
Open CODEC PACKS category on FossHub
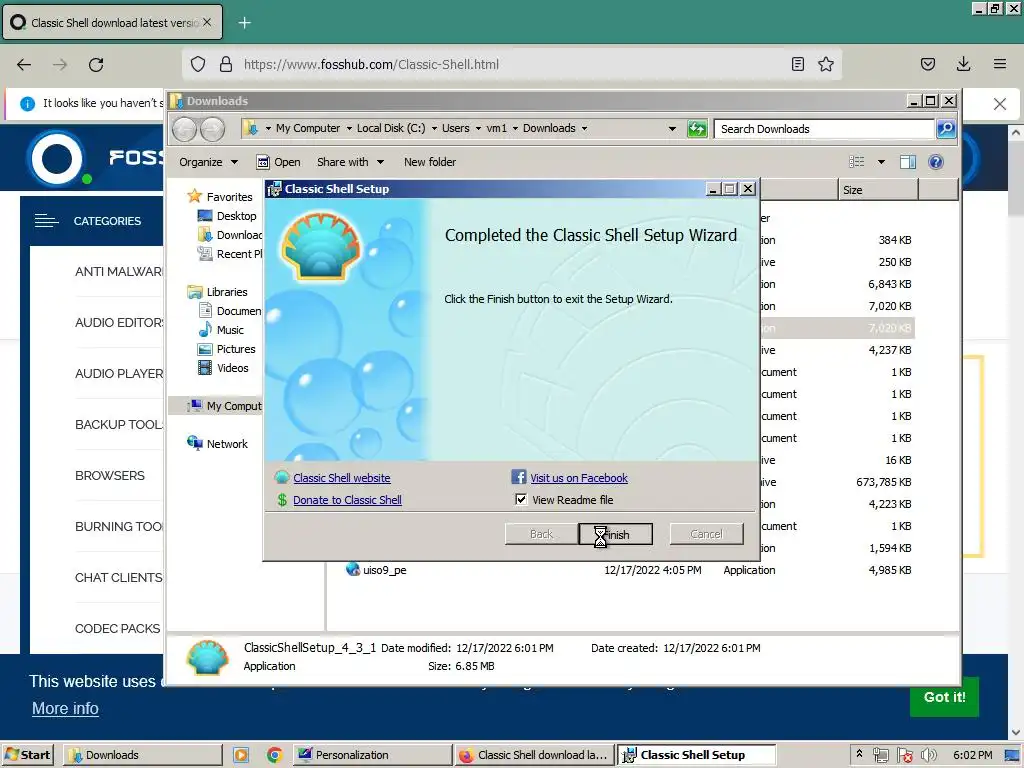[x=118, y=628]
